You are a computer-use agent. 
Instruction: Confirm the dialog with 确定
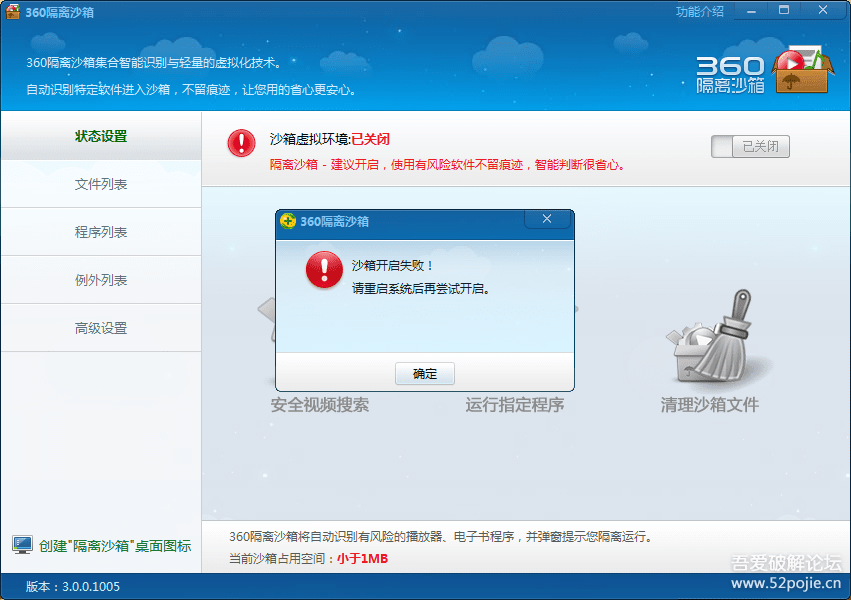[425, 373]
